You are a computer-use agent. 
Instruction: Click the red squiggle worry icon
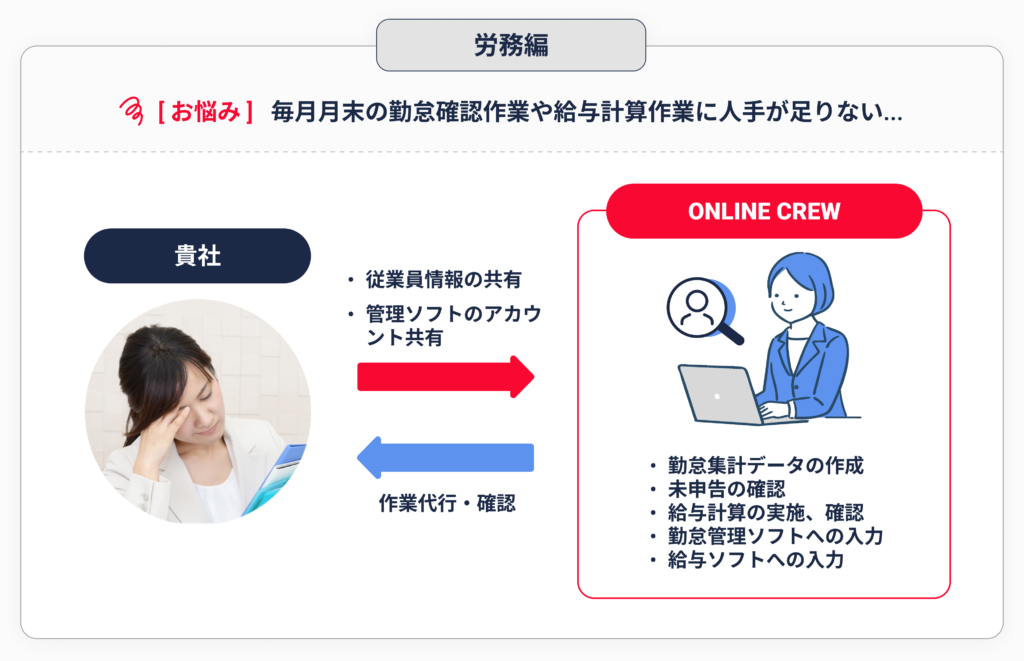pos(131,110)
